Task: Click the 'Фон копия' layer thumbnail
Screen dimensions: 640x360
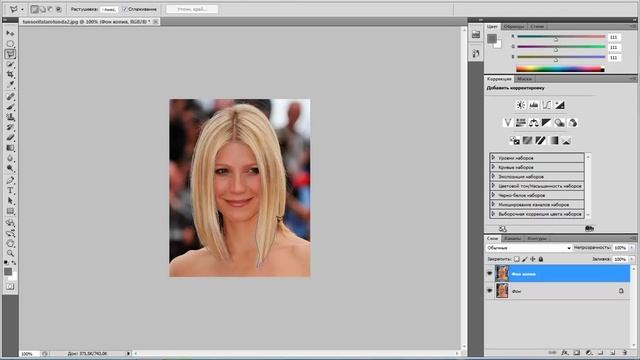Action: (502, 273)
